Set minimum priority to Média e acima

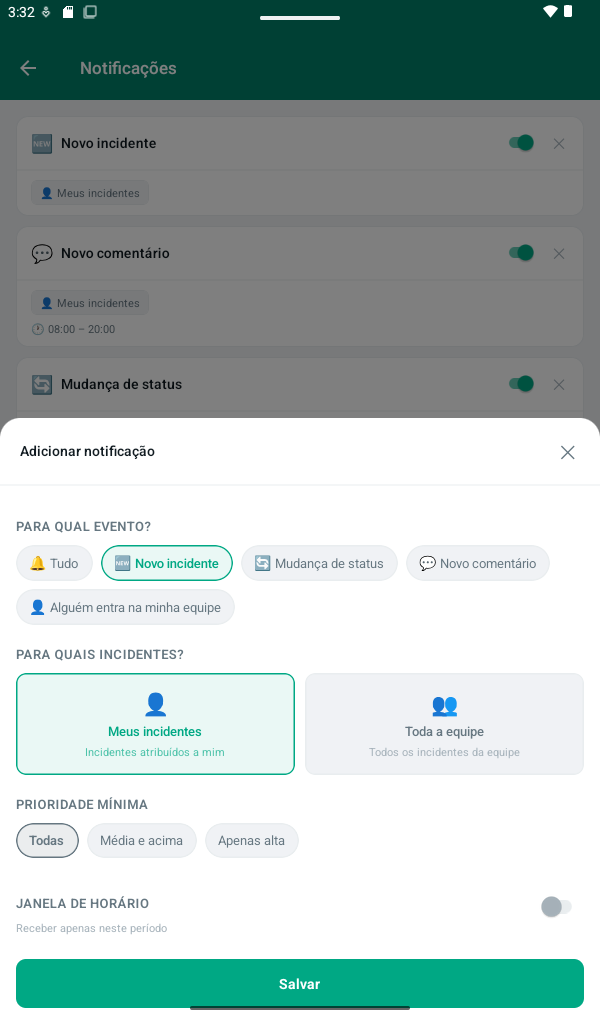pos(142,840)
